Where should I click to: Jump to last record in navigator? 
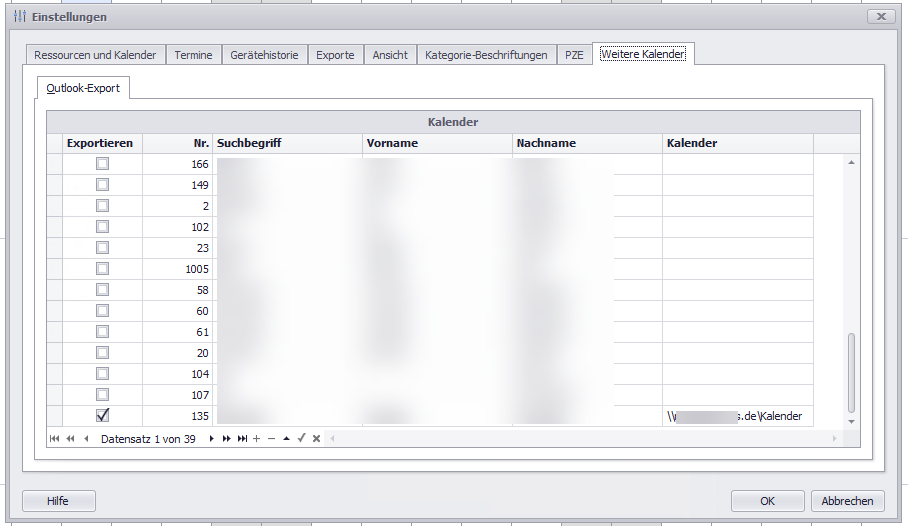(242, 439)
